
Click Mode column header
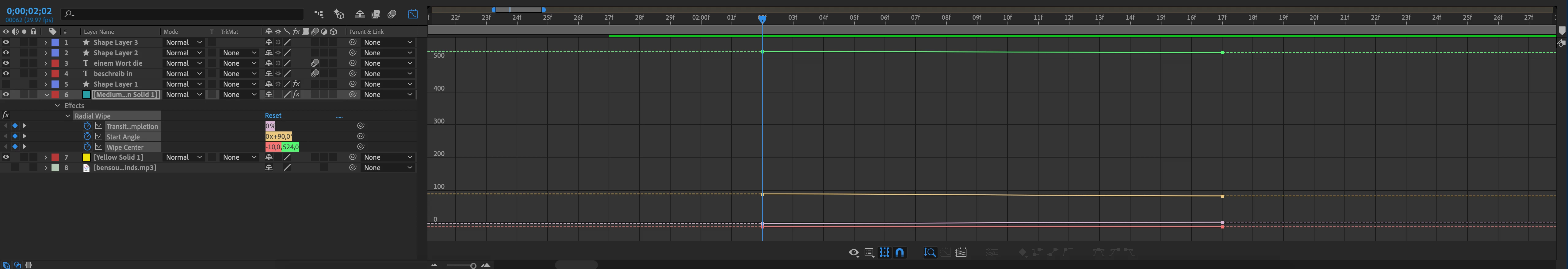[171, 32]
